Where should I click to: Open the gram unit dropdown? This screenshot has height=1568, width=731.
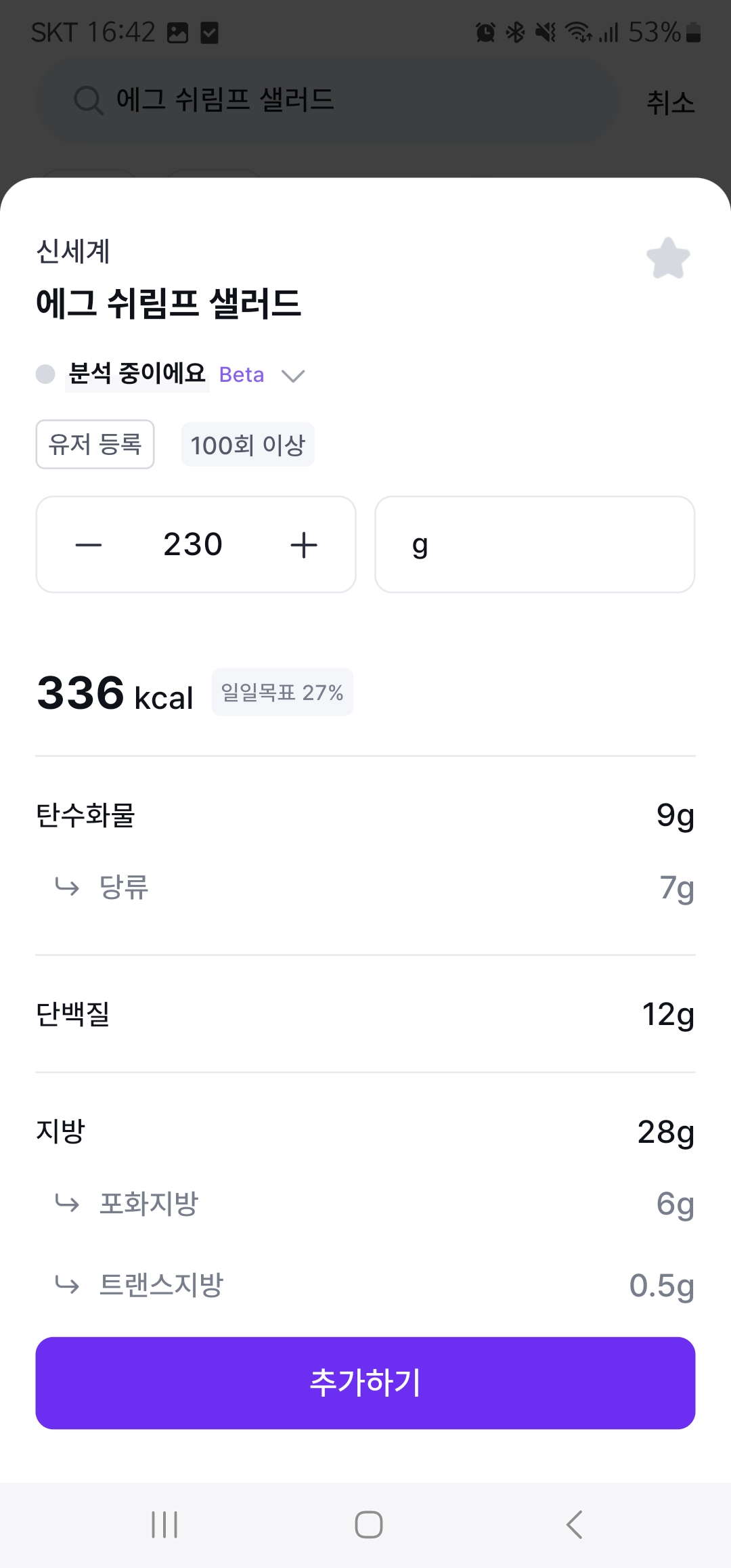535,545
